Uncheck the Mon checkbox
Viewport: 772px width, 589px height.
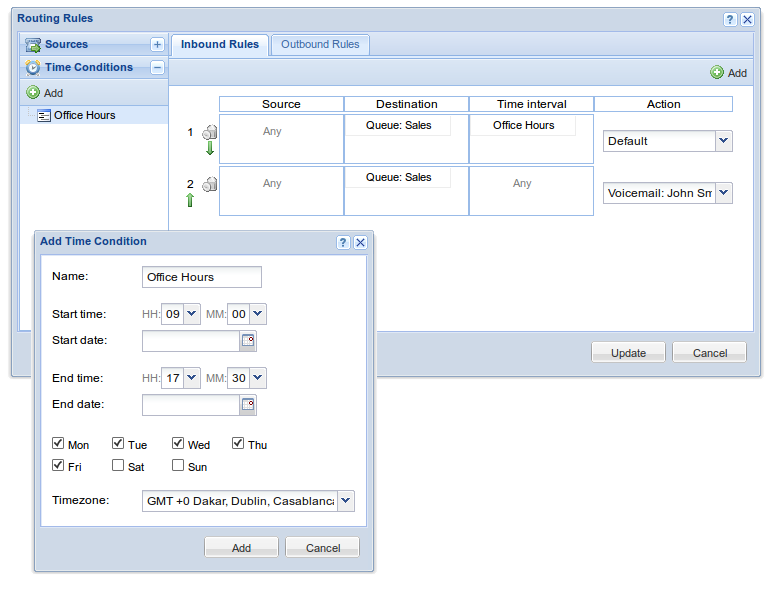(x=58, y=443)
